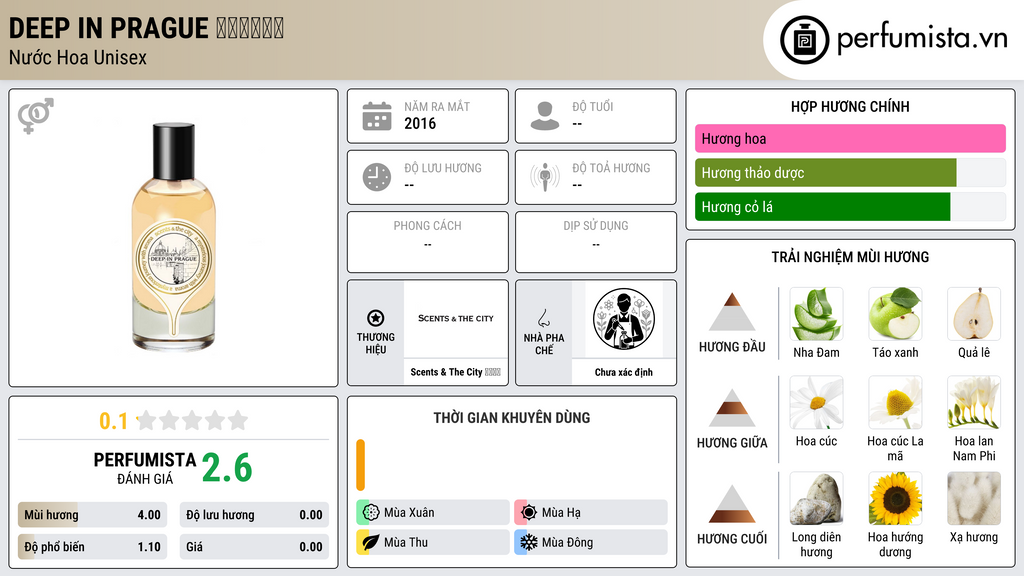Click the perfumer illustration Chưa xác định
The height and width of the screenshot is (576, 1024).
pos(624,319)
